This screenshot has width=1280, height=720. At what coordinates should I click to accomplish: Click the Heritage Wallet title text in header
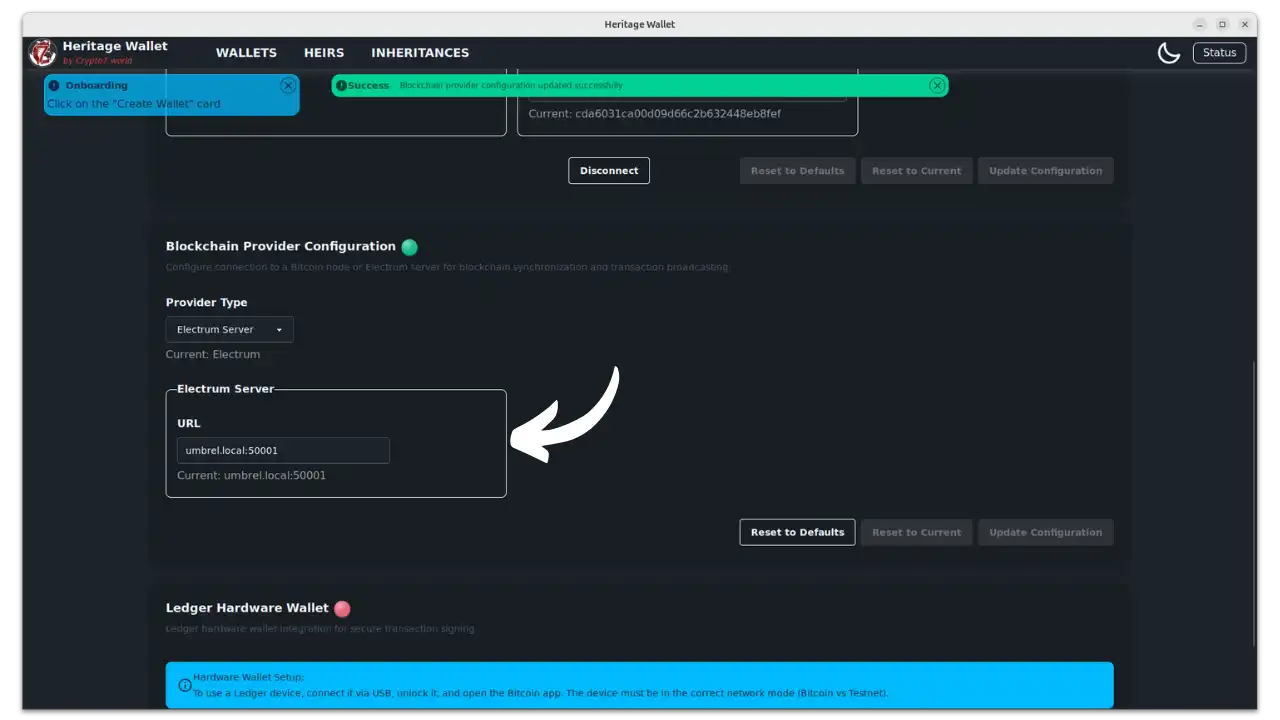click(x=115, y=46)
